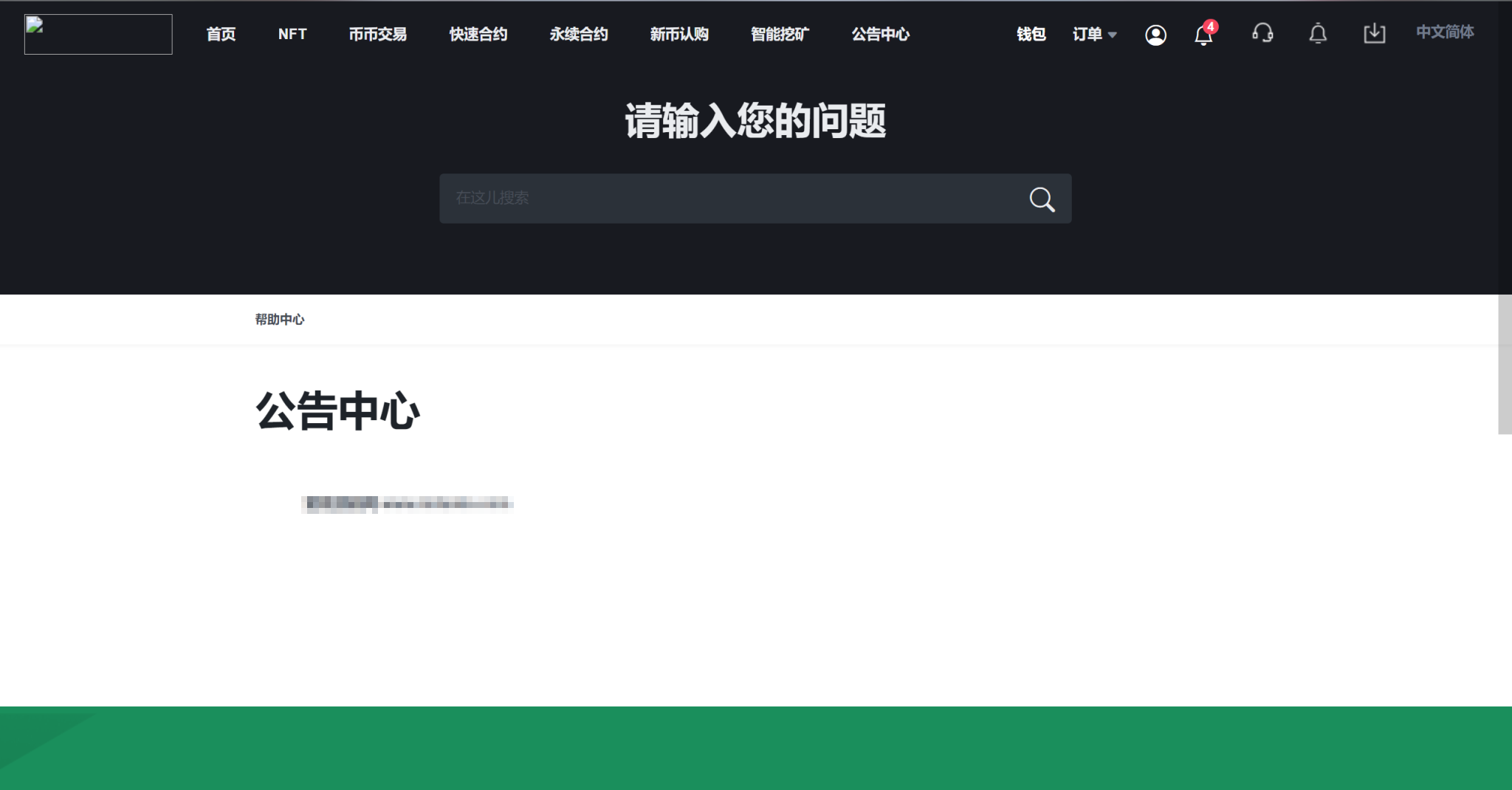The width and height of the screenshot is (1512, 790).
Task: Open 公告中心 in navigation bar
Action: [x=880, y=34]
